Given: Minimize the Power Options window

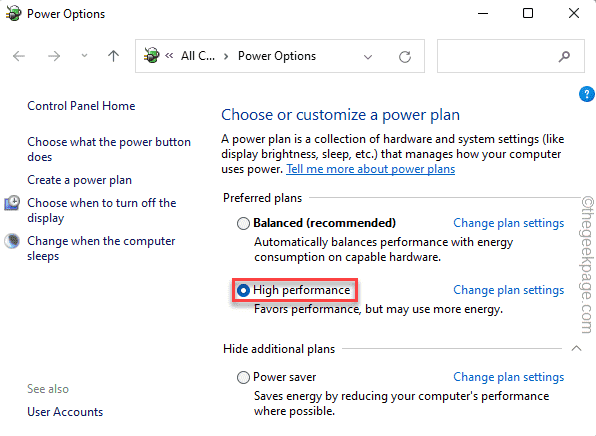Looking at the screenshot, I should [x=483, y=13].
